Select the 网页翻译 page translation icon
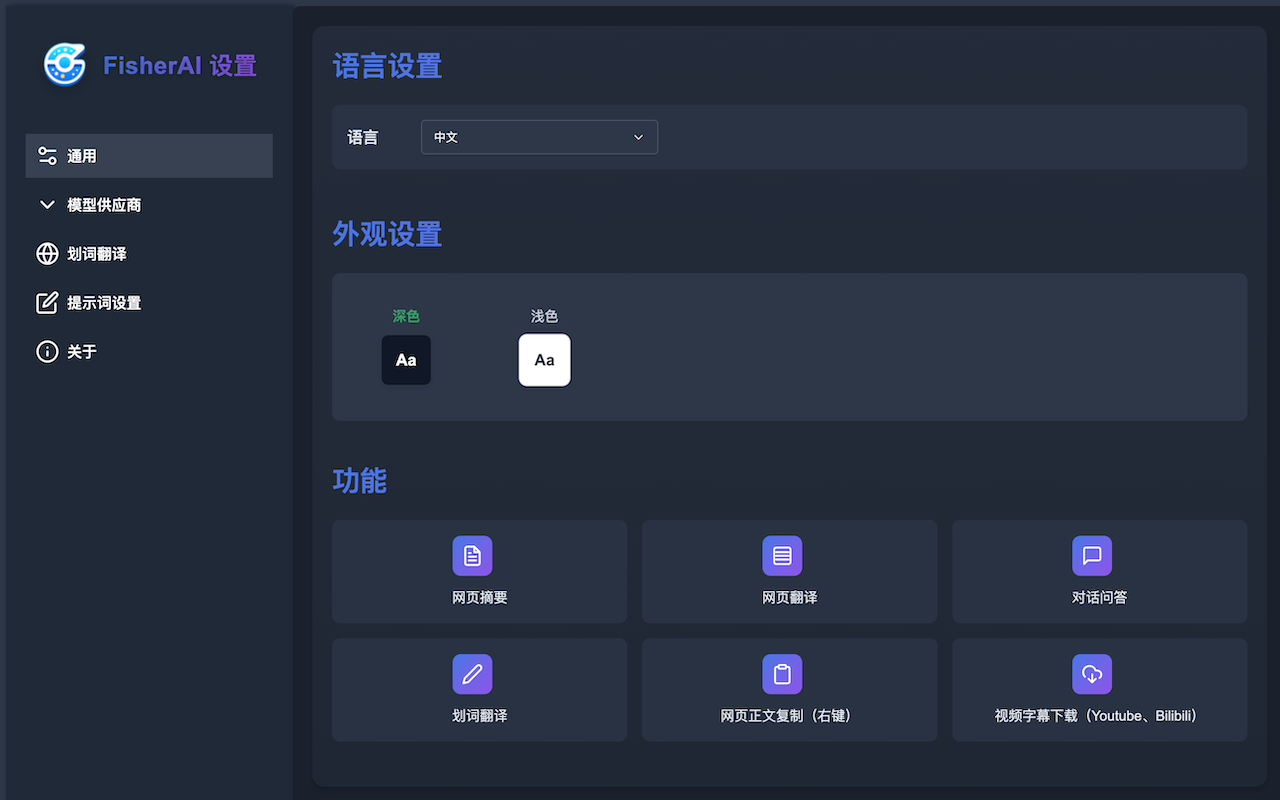 (x=782, y=556)
